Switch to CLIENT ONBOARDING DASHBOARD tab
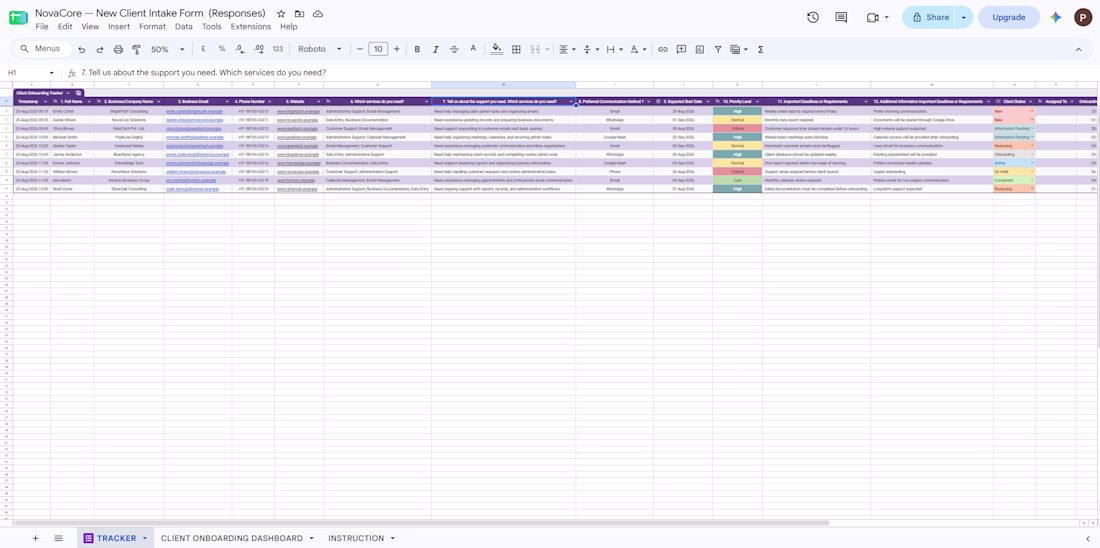 tap(232, 538)
